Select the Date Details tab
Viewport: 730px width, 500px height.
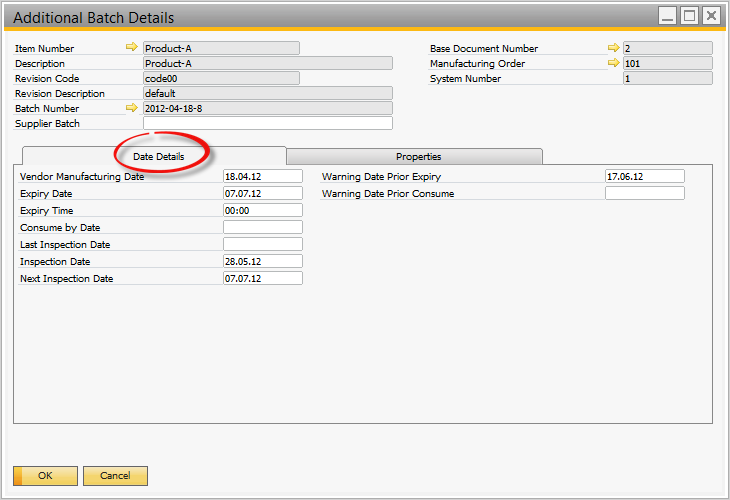(x=158, y=157)
